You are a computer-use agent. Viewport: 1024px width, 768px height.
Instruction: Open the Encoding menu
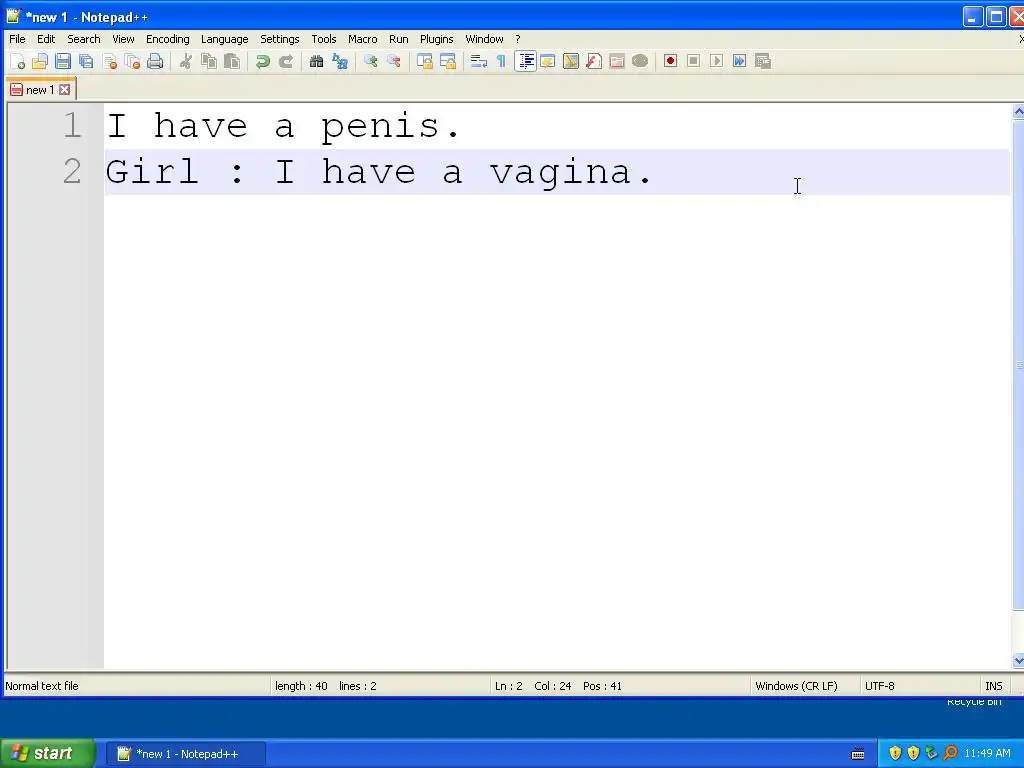pos(168,39)
